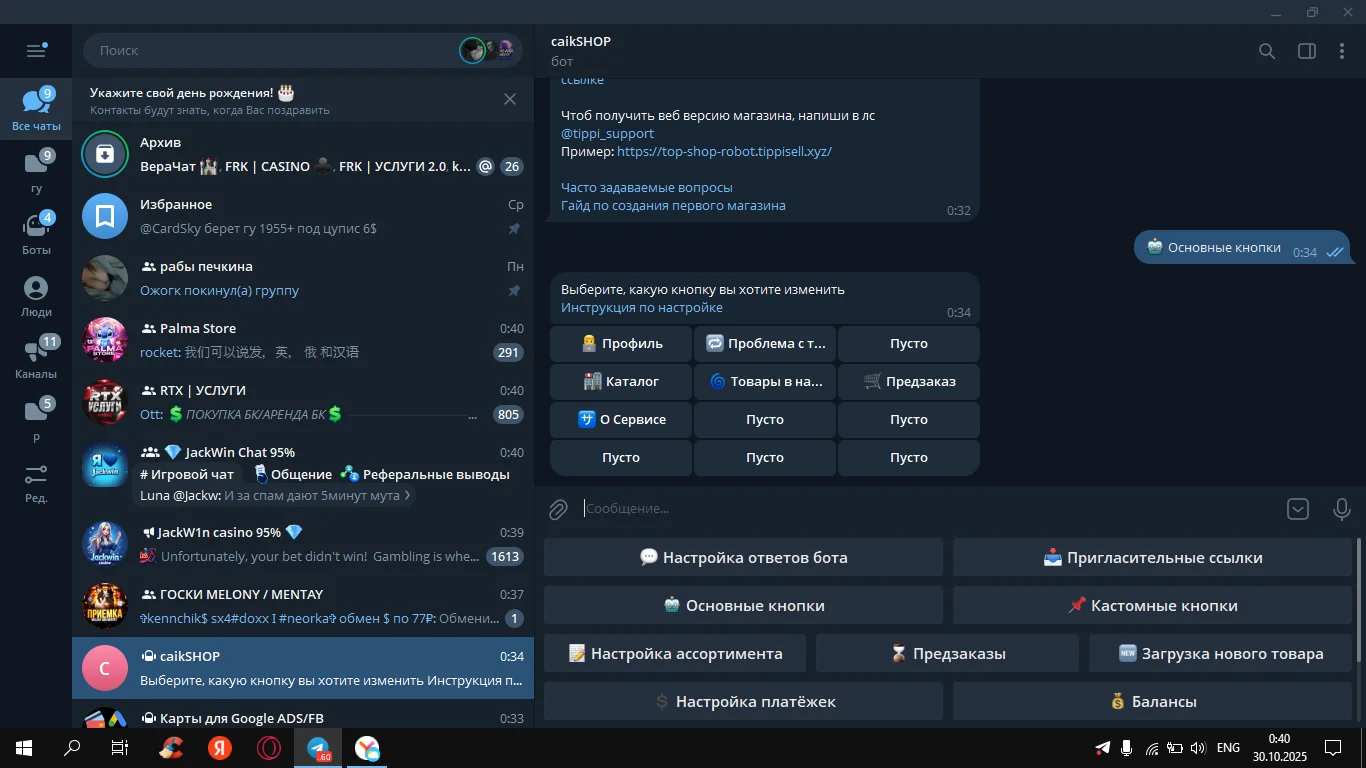Viewport: 1366px width, 768px height.
Task: Select the Кастомные кнопки keyboard button
Action: [x=1153, y=605]
